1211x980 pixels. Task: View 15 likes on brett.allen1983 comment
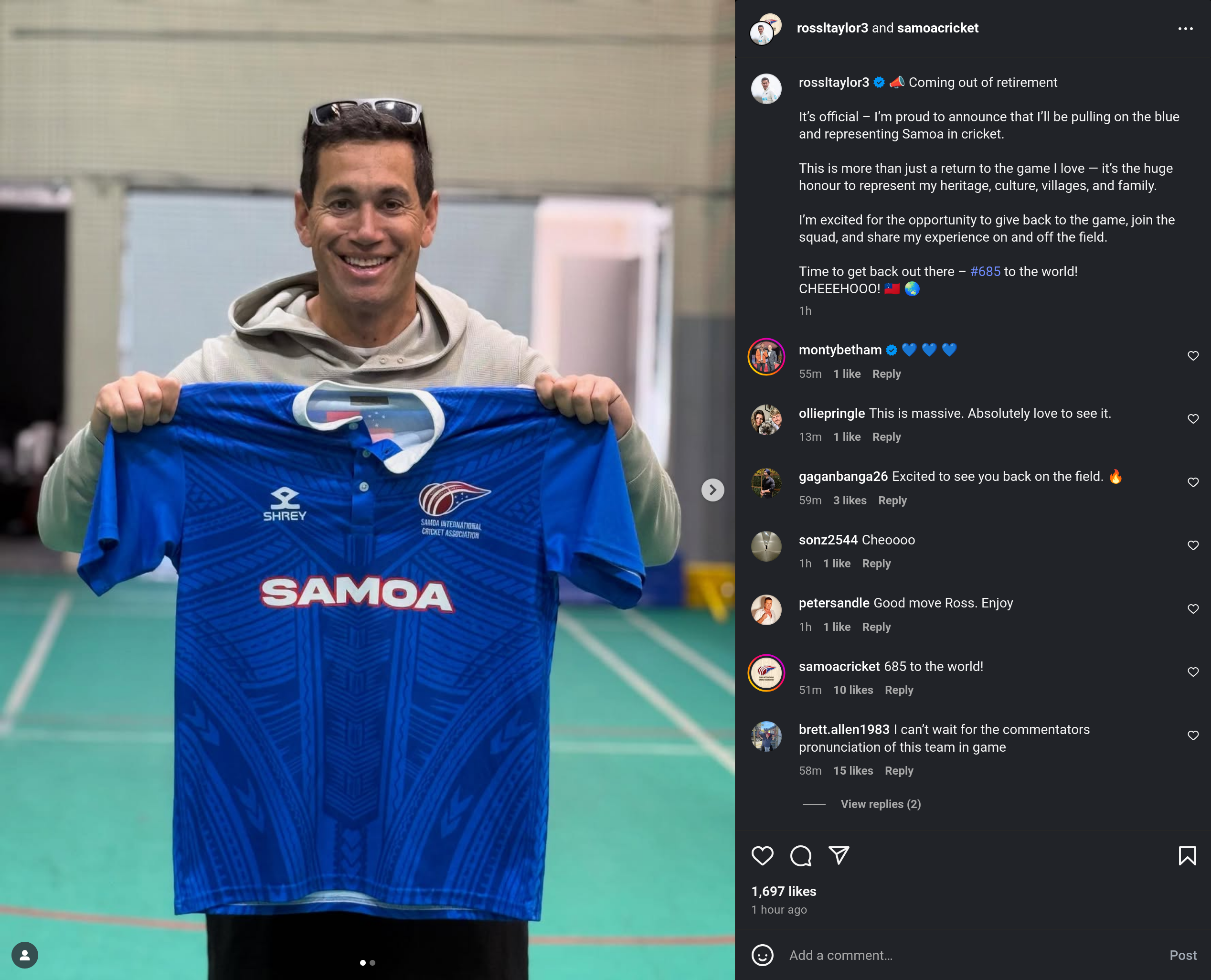(853, 770)
